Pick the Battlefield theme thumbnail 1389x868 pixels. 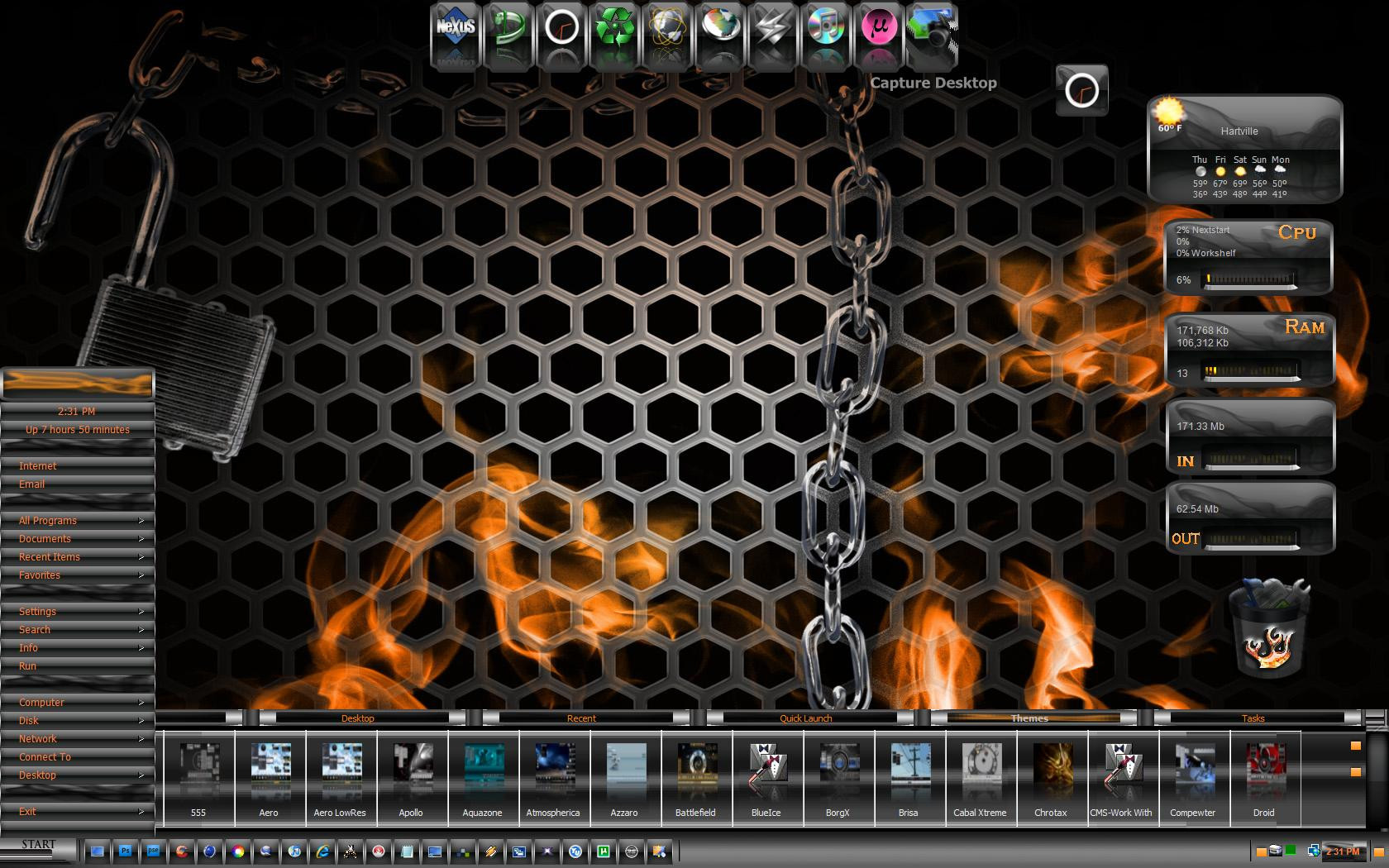695,778
